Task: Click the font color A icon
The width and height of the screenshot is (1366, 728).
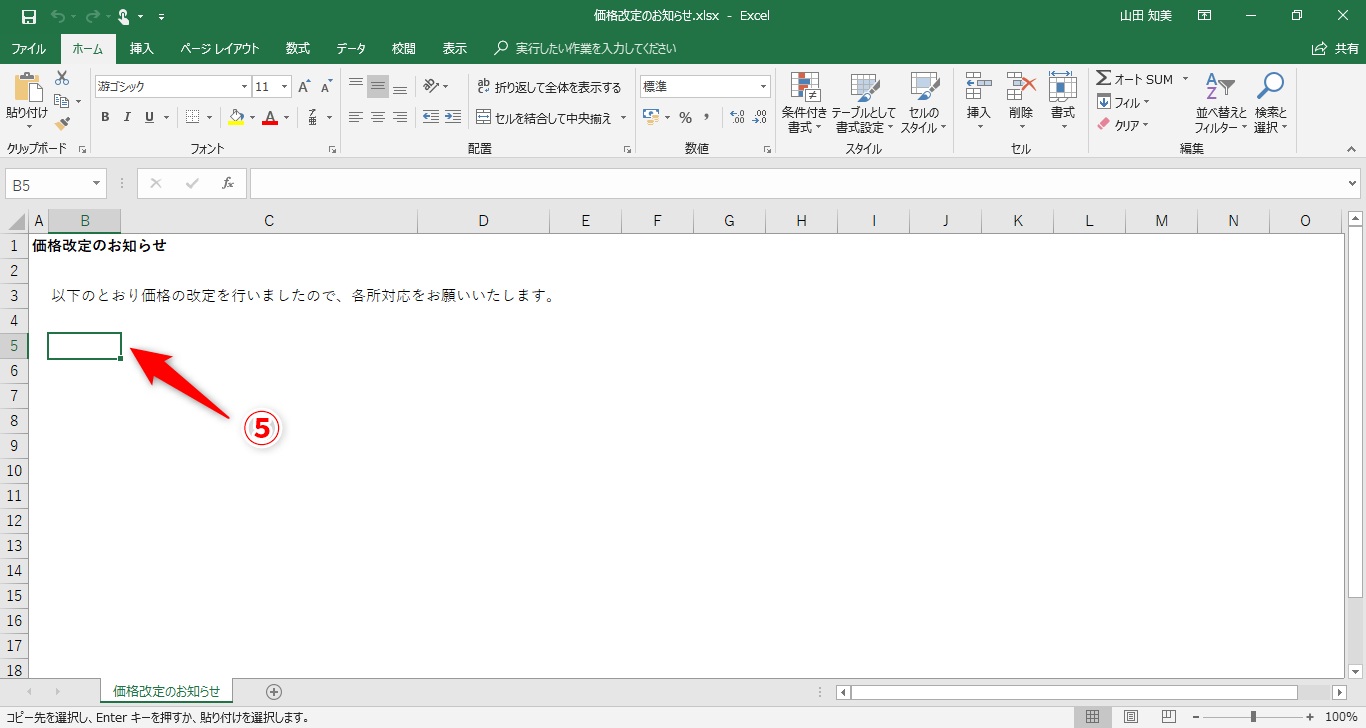Action: point(269,117)
